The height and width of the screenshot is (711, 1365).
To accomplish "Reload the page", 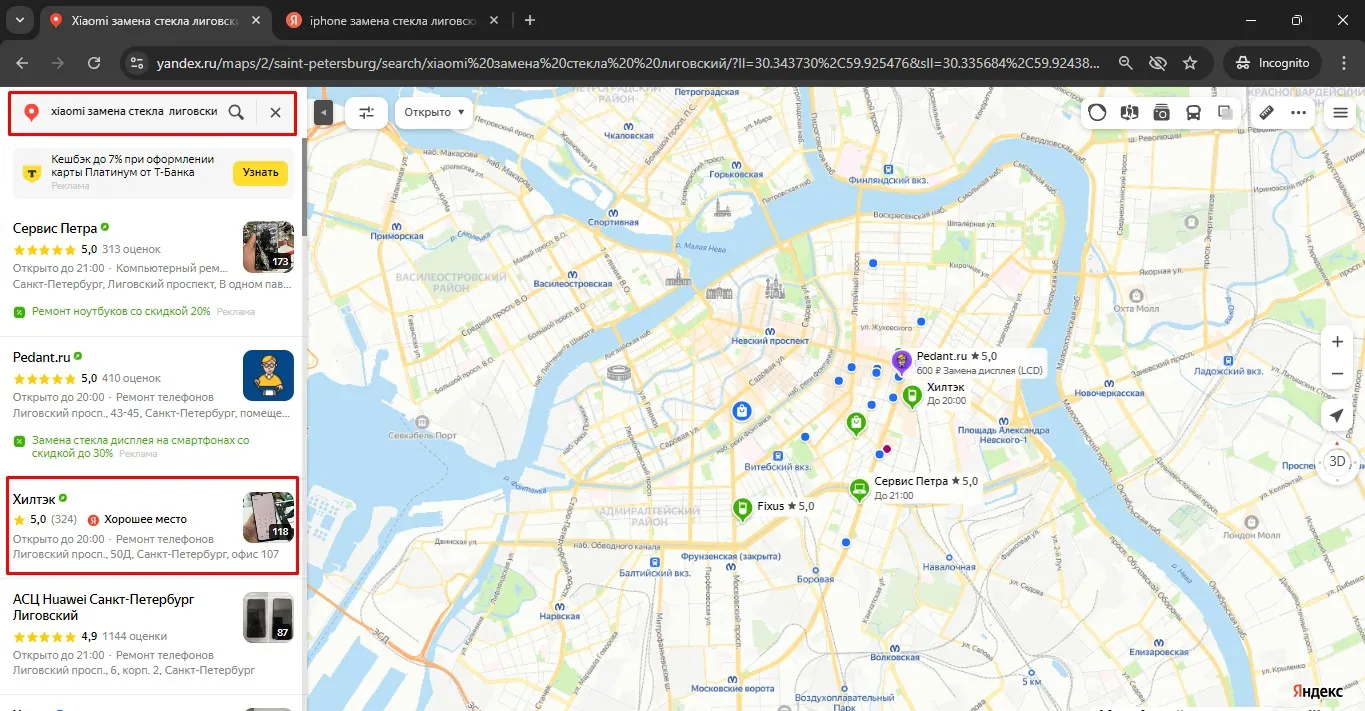I will pos(94,62).
